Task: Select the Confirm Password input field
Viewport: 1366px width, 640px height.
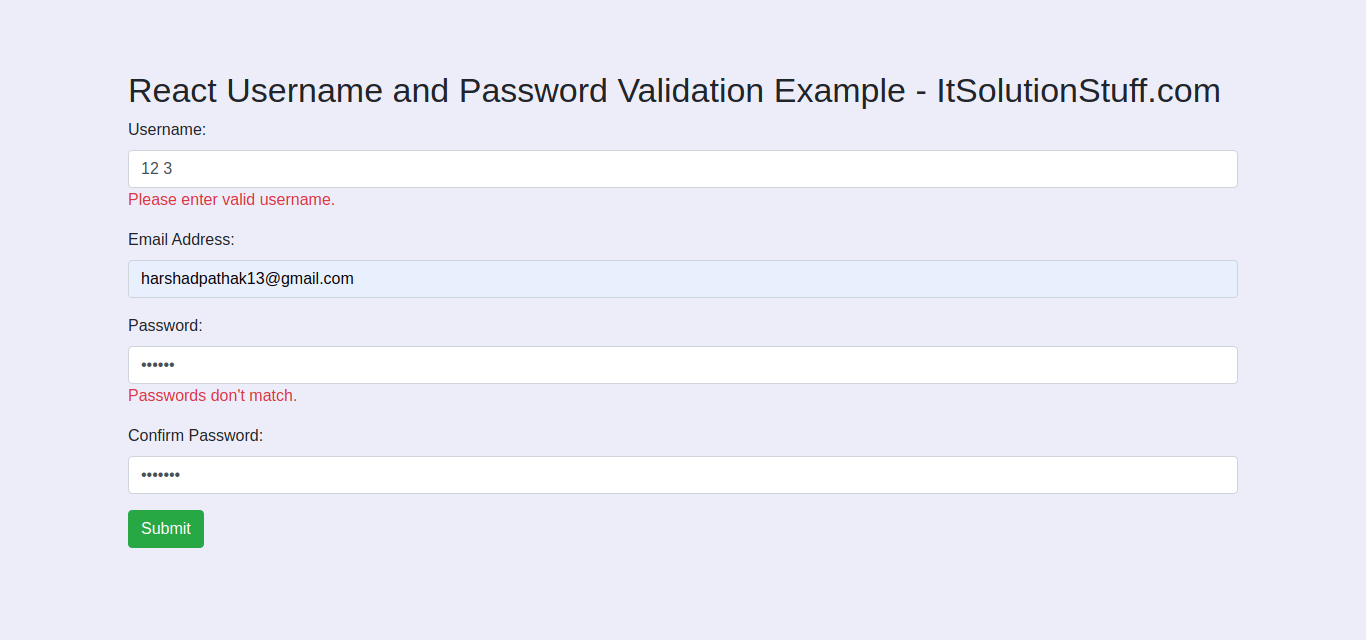Action: click(x=683, y=475)
